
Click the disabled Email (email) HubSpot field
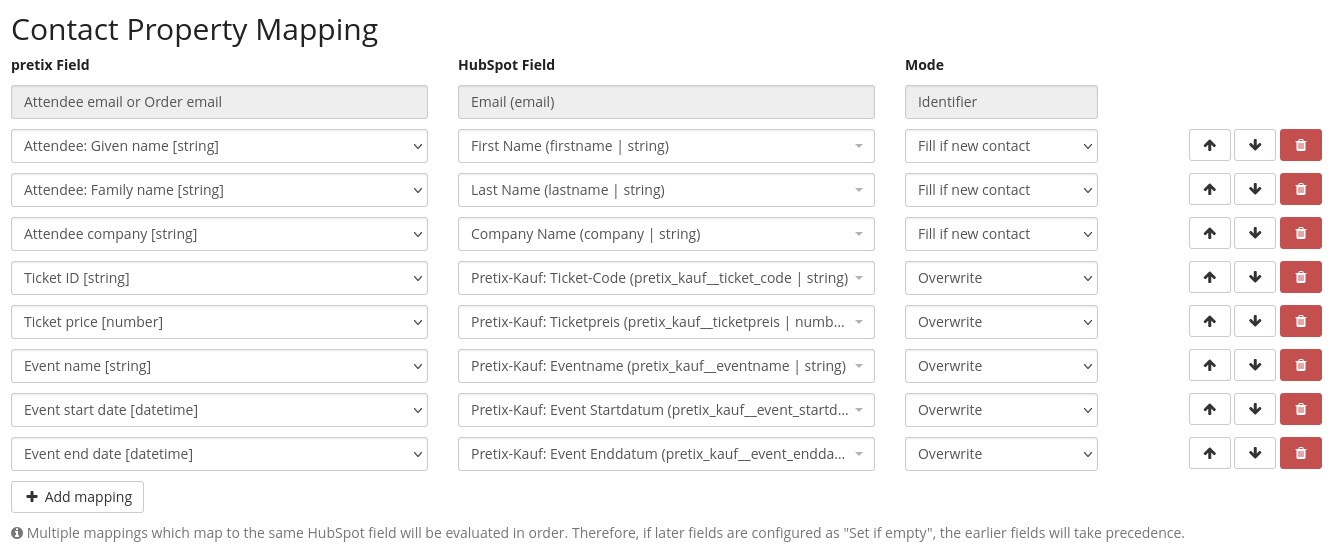[666, 102]
